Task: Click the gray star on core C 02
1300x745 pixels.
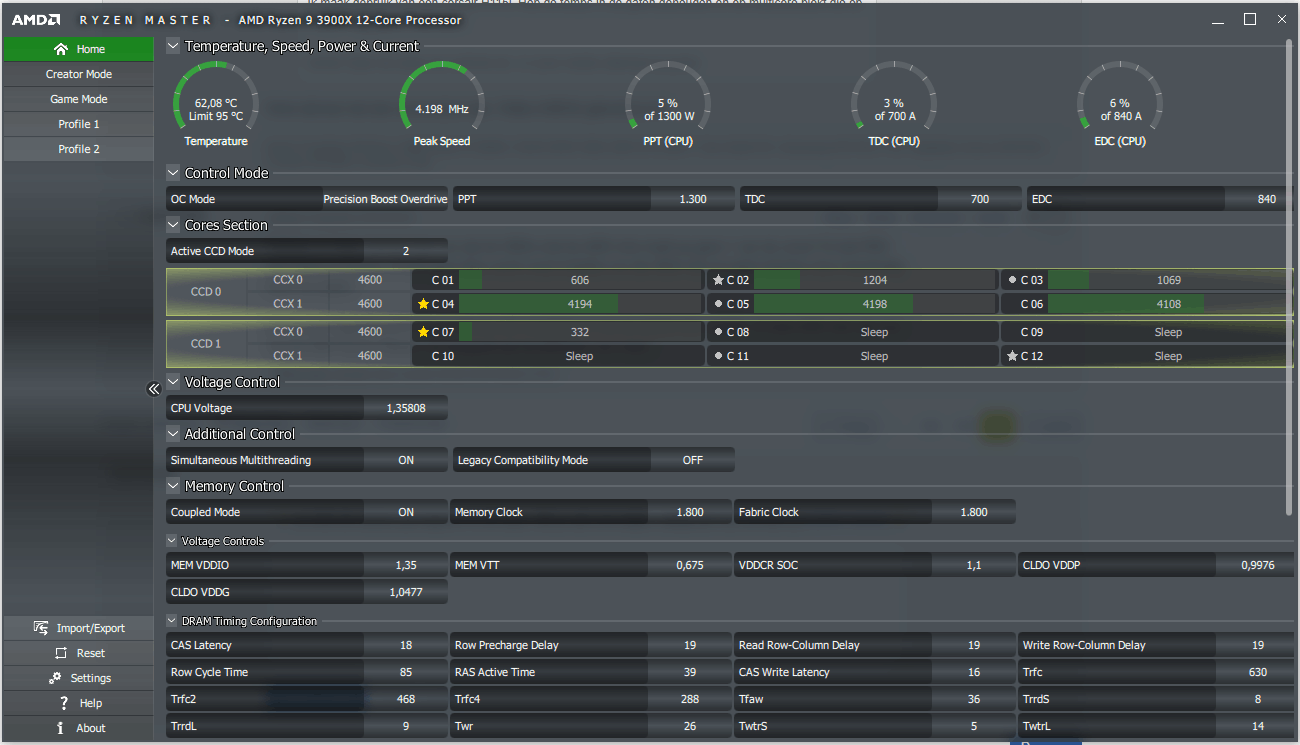Action: [x=718, y=280]
